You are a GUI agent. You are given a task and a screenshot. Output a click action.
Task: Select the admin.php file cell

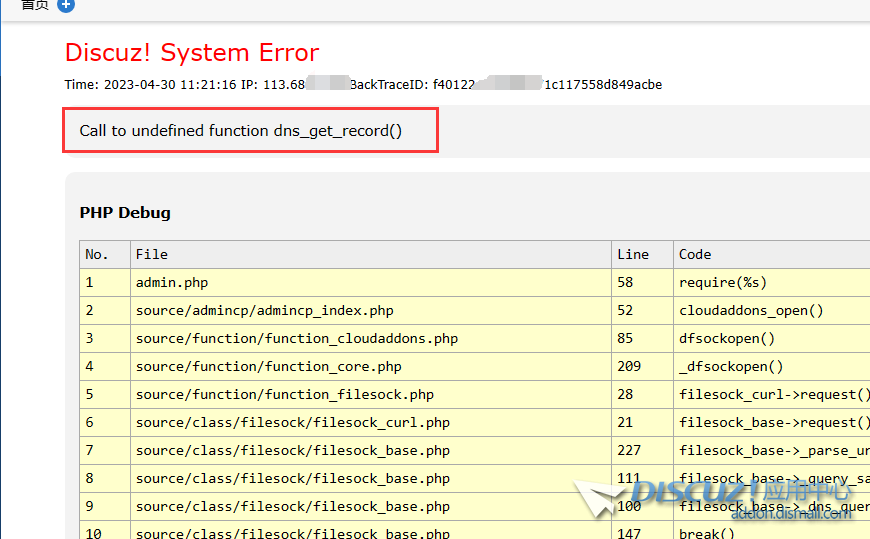point(172,282)
